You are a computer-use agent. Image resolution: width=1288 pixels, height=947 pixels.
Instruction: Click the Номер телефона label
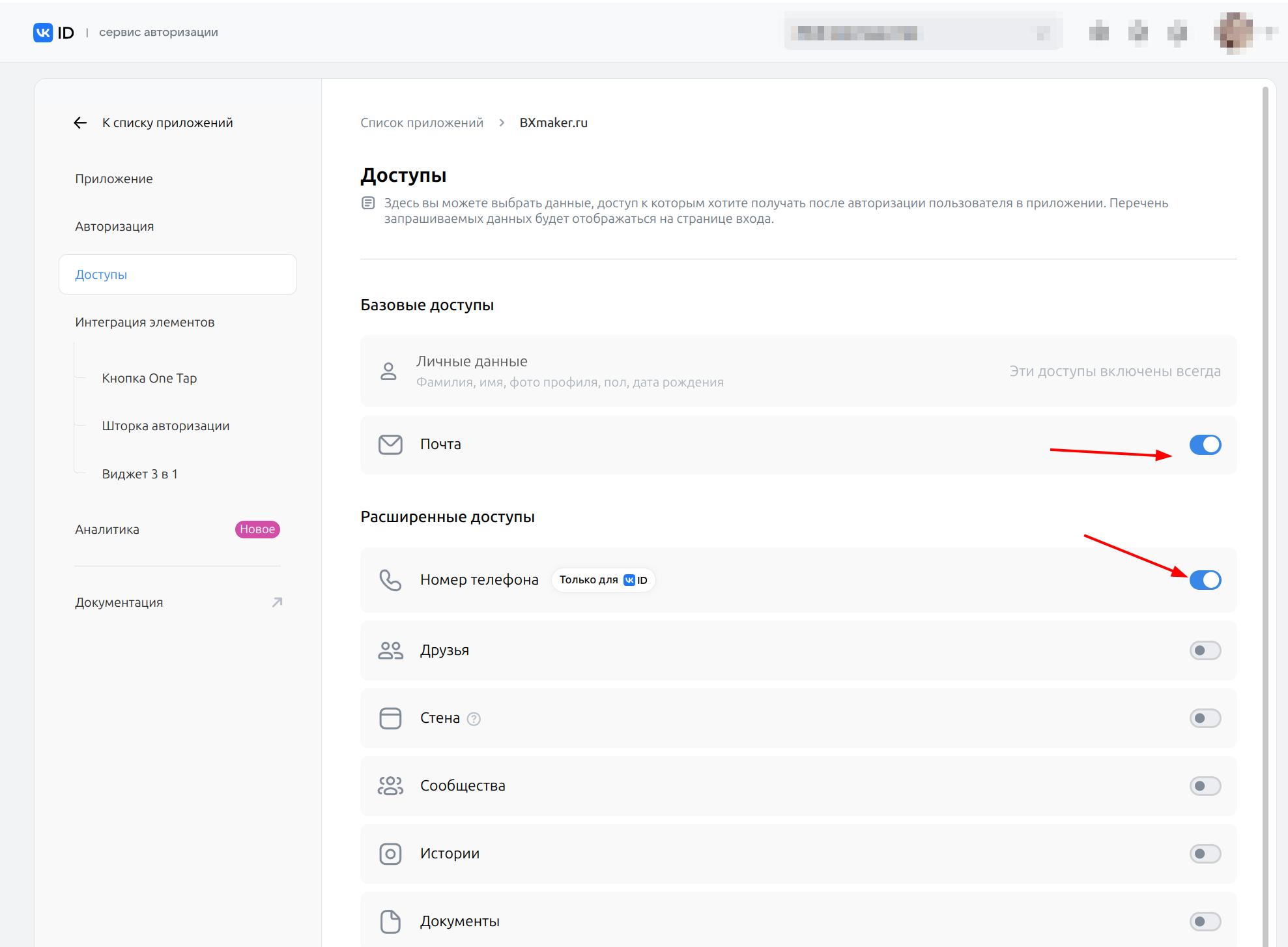[479, 580]
